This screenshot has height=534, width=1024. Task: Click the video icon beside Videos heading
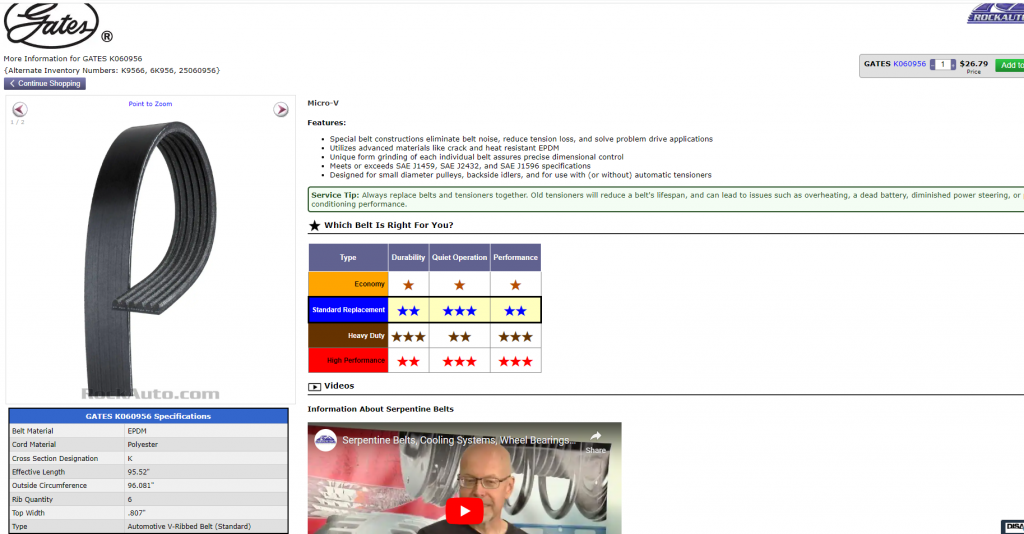pyautogui.click(x=314, y=386)
